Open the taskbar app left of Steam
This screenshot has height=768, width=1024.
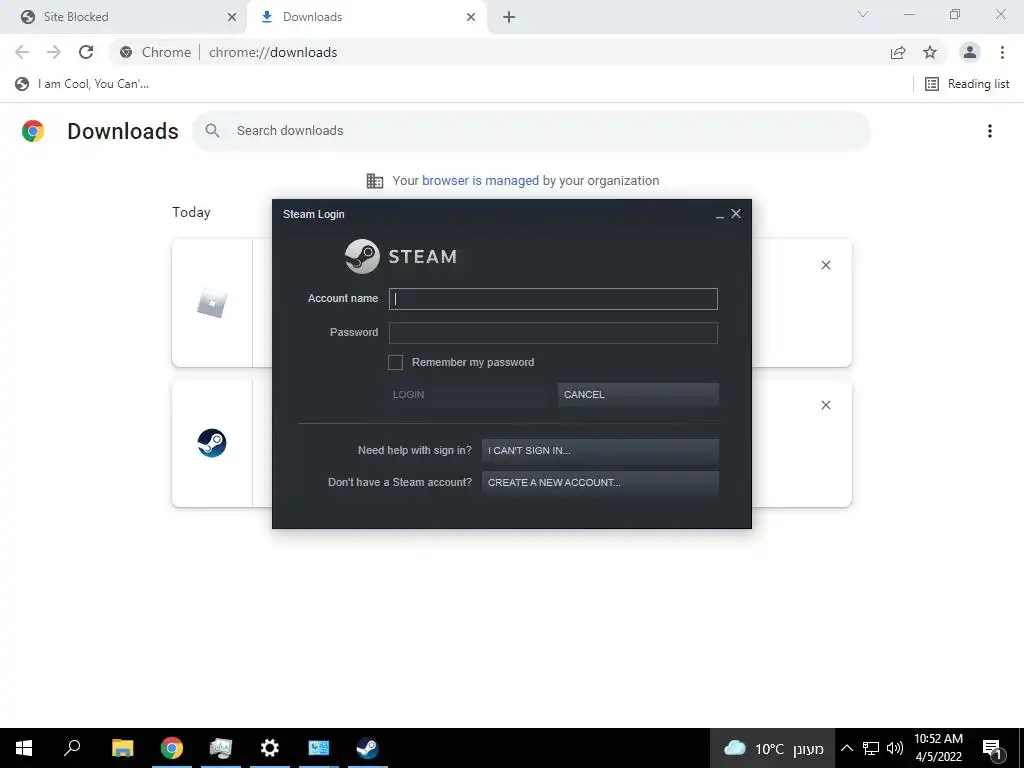(319, 748)
